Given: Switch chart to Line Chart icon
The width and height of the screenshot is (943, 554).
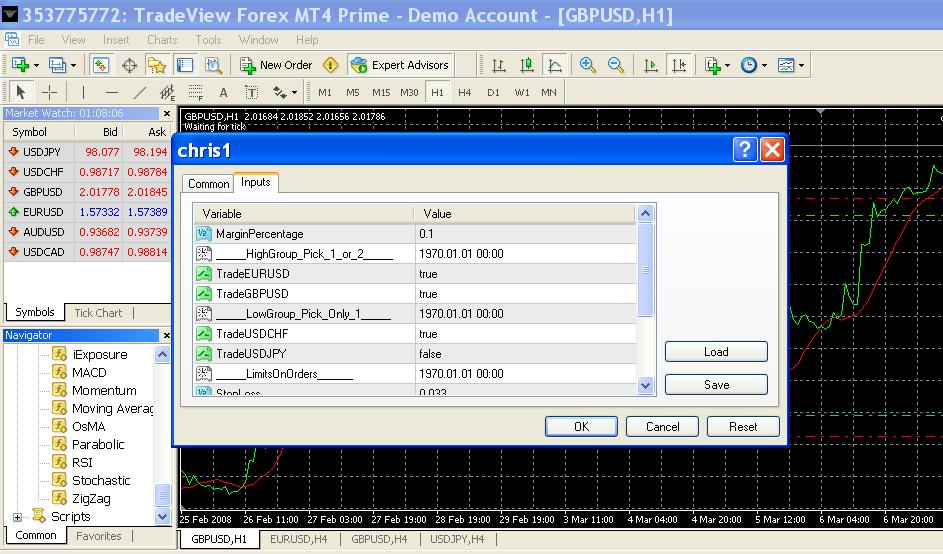Looking at the screenshot, I should (554, 65).
